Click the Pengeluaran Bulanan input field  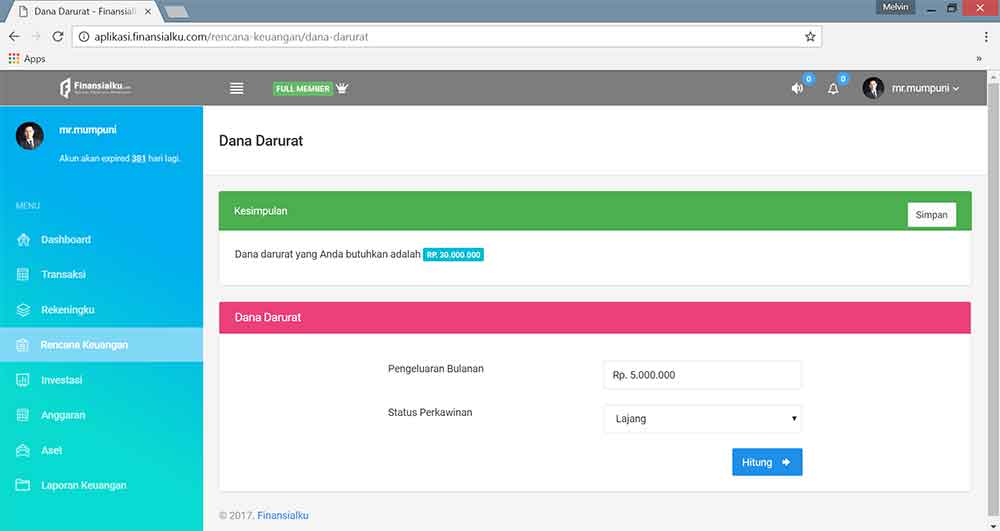[x=702, y=375]
